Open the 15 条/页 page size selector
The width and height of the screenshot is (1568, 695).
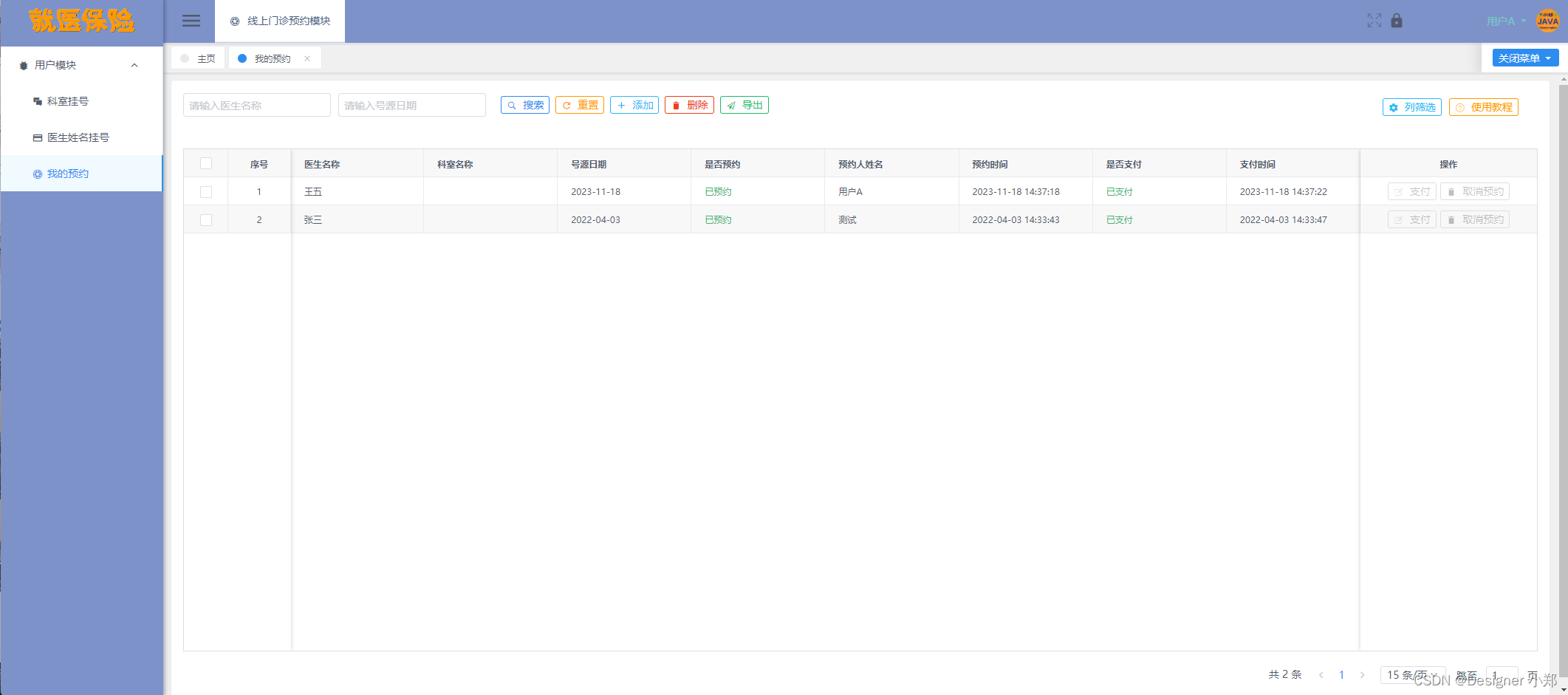click(1412, 674)
